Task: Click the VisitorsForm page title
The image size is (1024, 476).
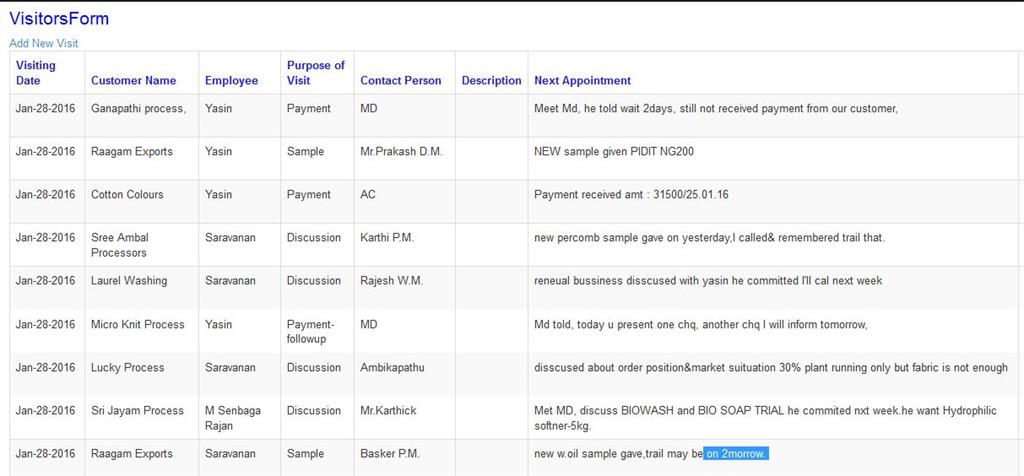Action: pos(59,19)
